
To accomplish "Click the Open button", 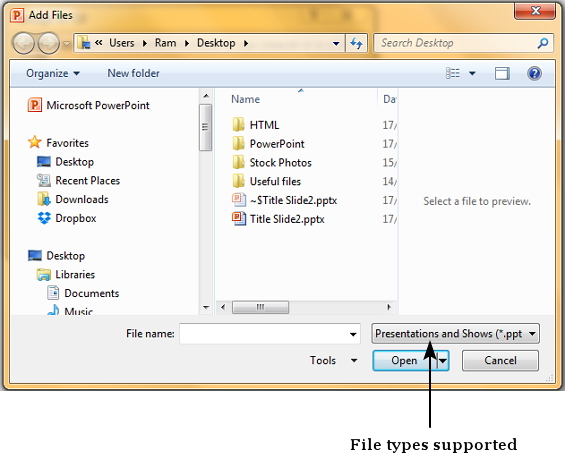I will pyautogui.click(x=404, y=360).
